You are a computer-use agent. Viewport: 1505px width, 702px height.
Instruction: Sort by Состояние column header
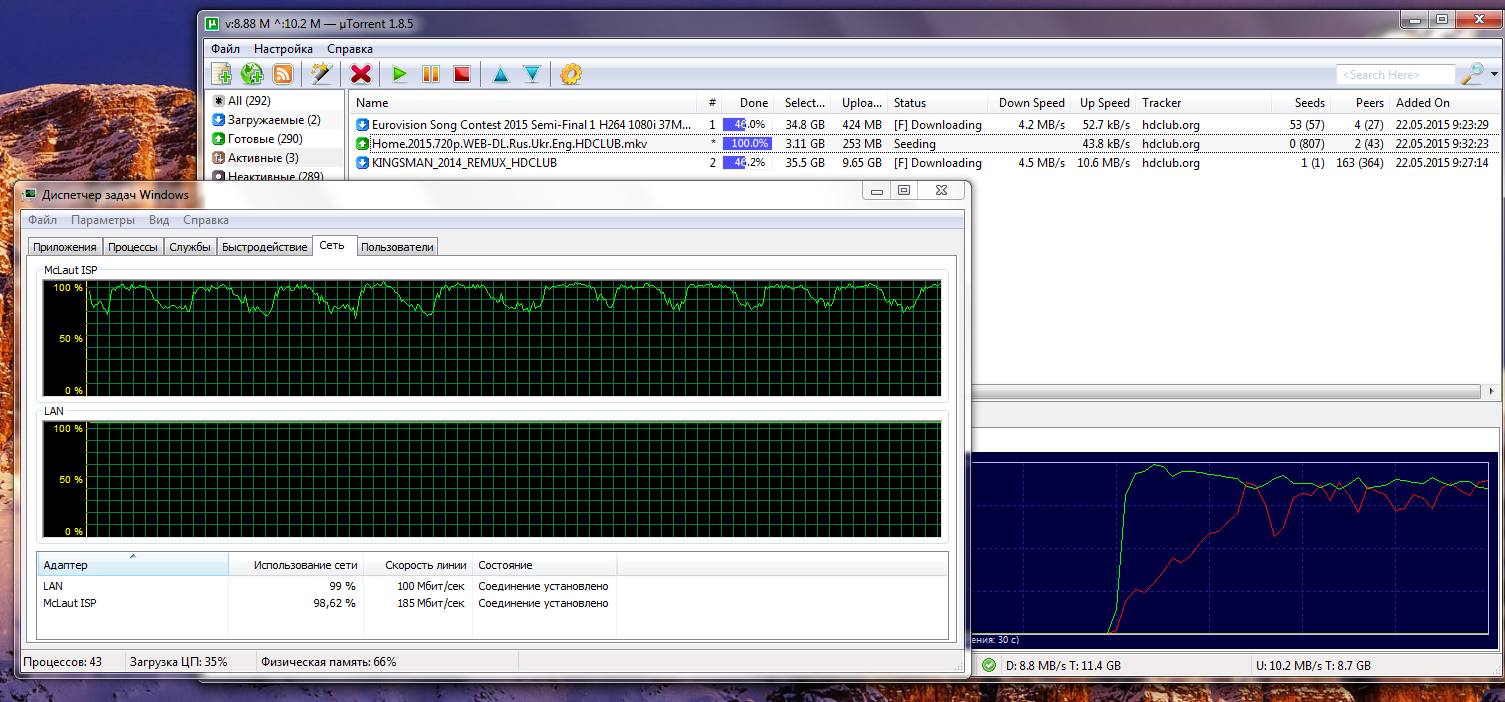pos(544,565)
